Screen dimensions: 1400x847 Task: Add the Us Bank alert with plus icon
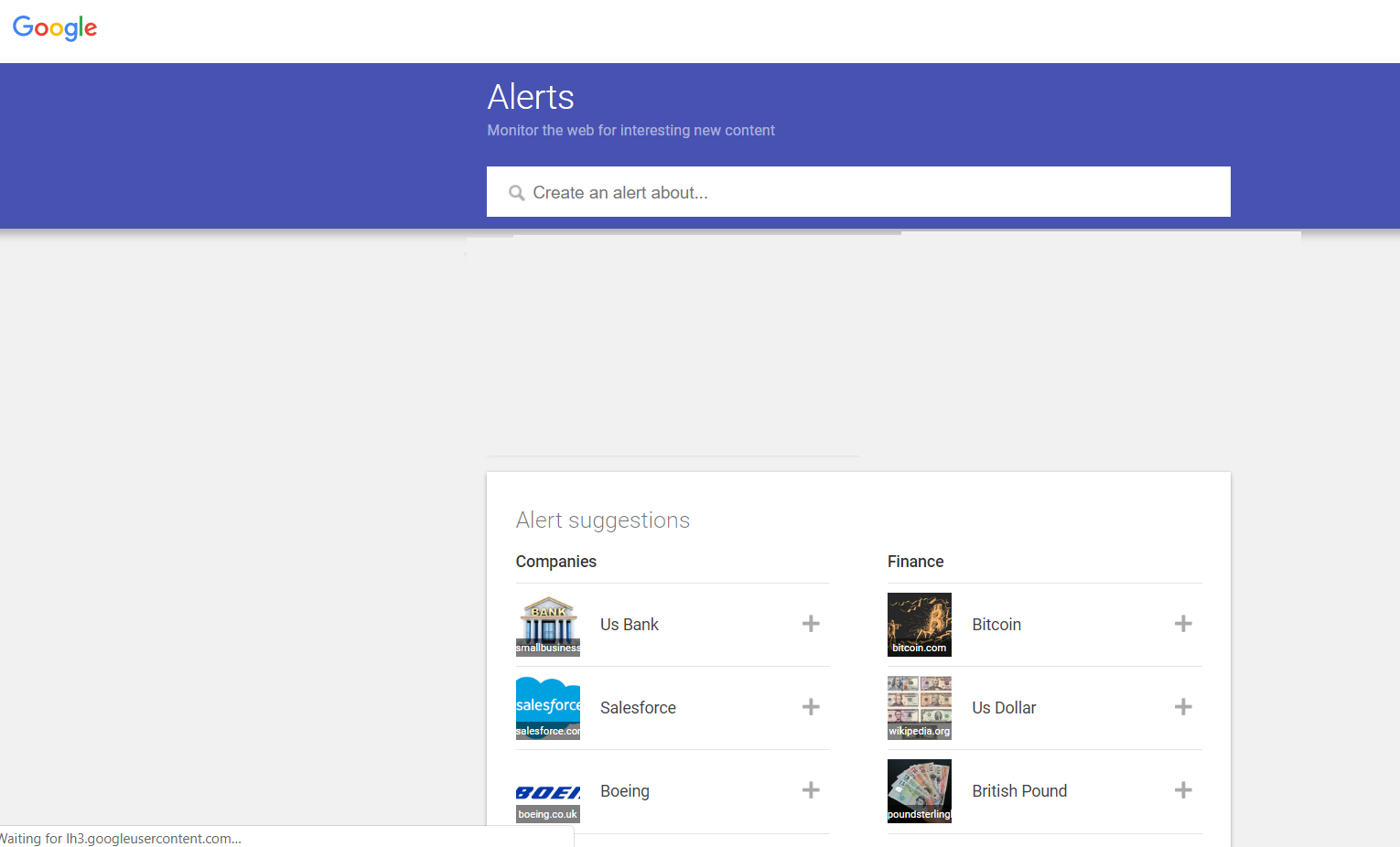click(x=811, y=624)
